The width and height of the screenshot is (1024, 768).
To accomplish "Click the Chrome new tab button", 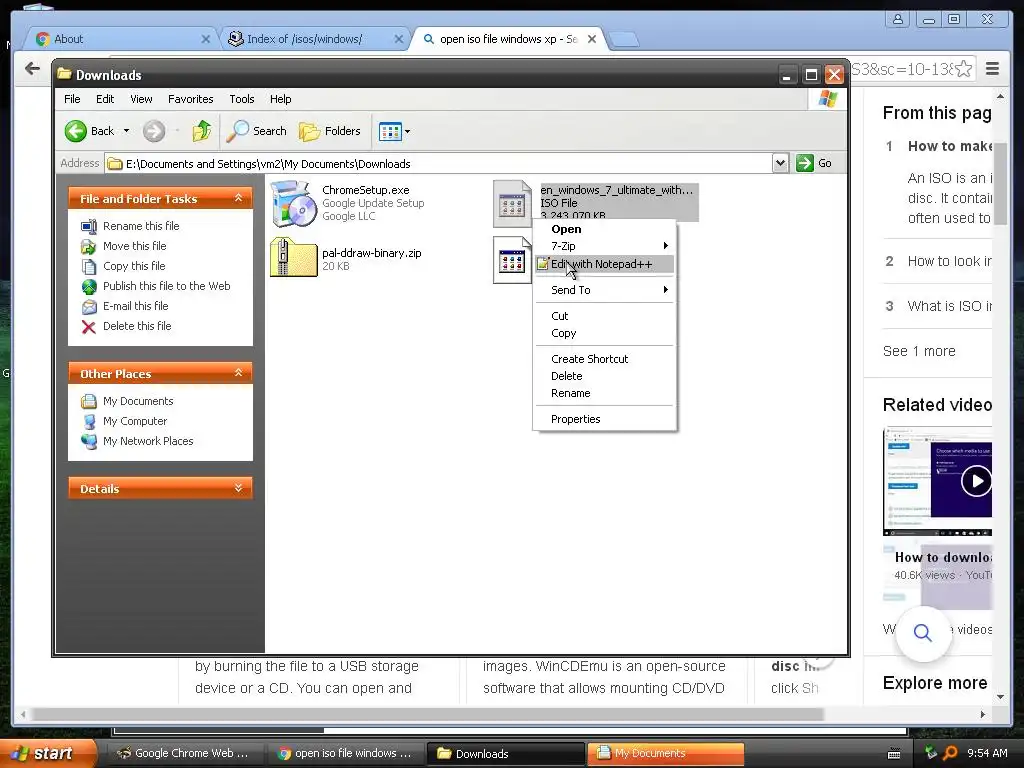I will (624, 40).
